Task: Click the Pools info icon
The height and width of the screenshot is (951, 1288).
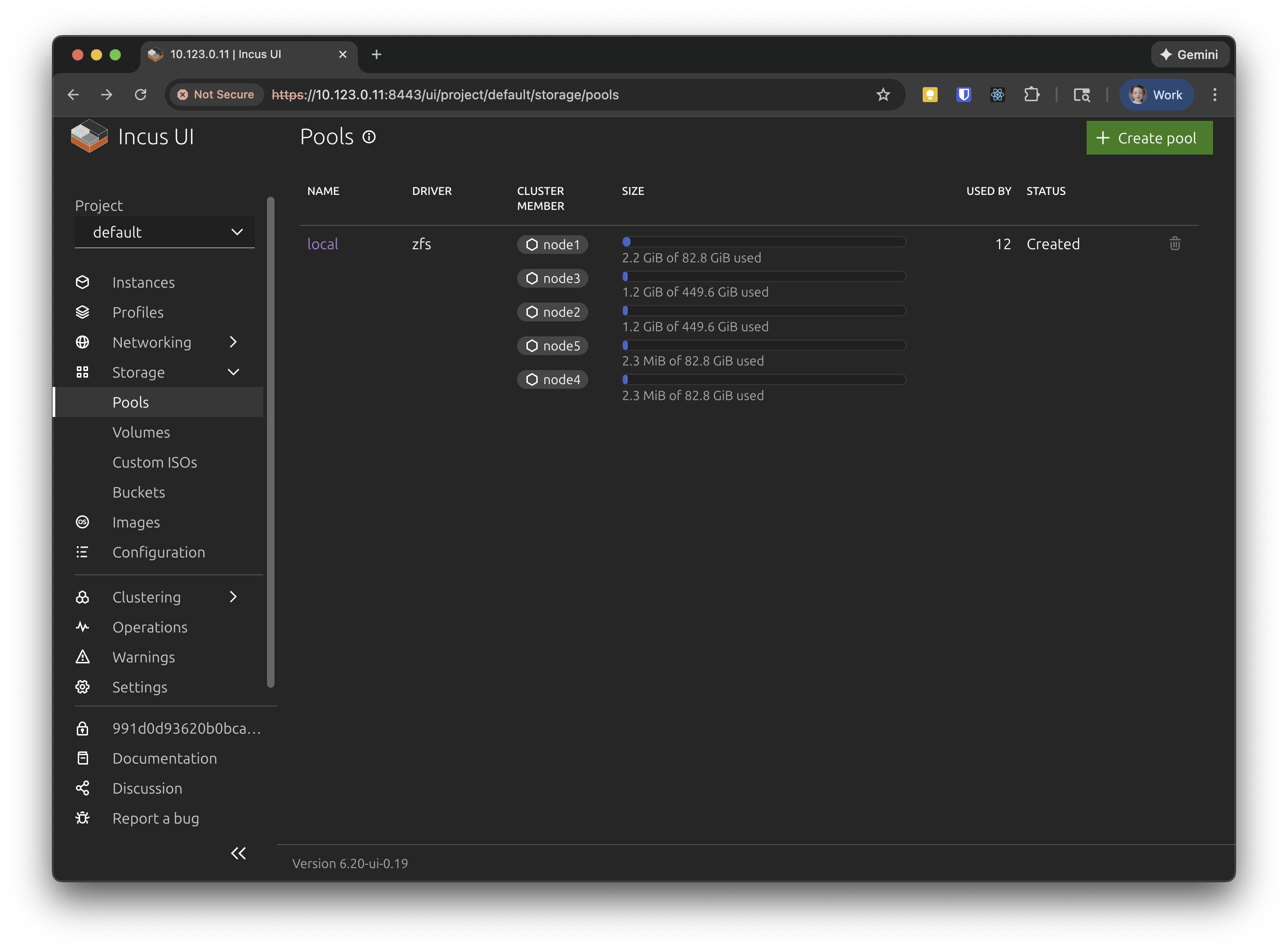Action: 369,137
